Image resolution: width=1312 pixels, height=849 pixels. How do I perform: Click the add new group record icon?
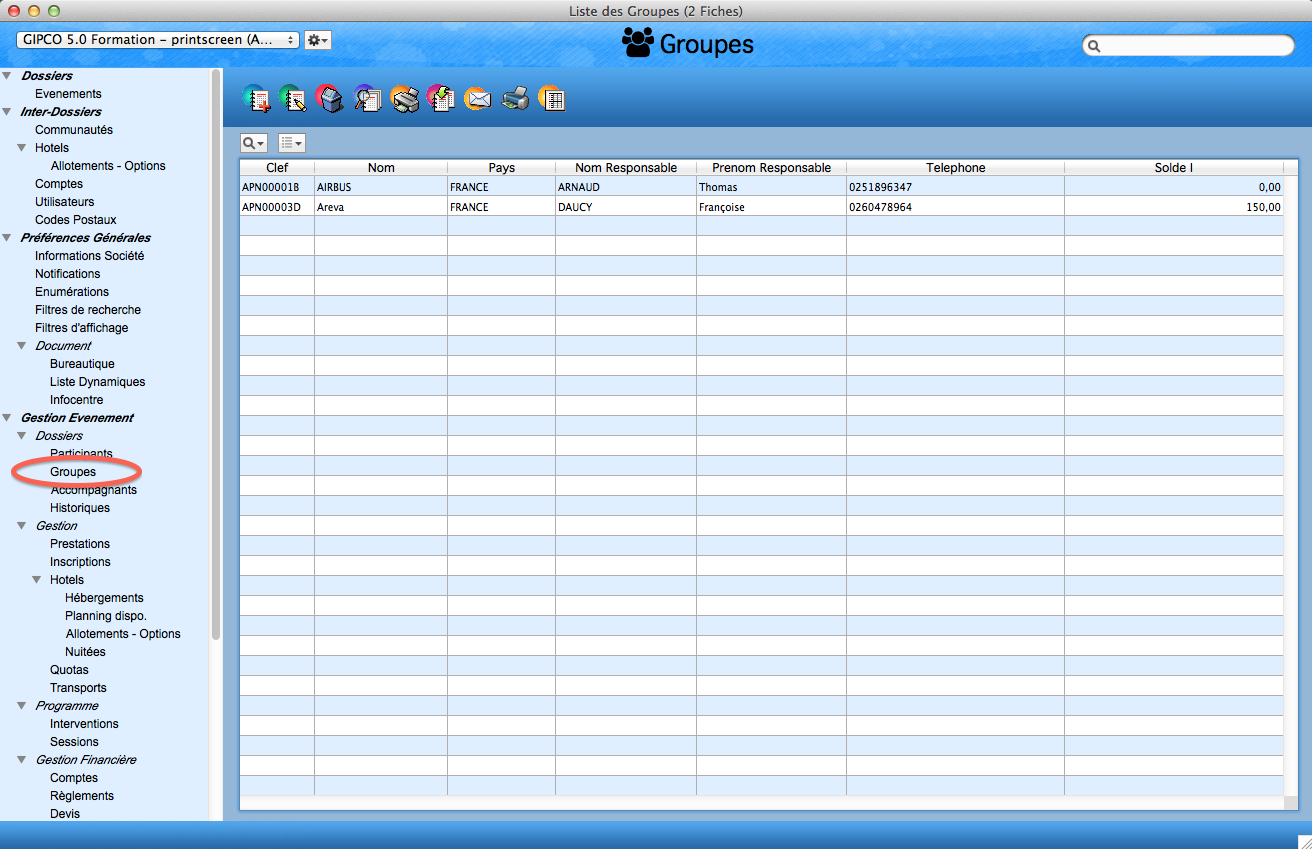click(256, 98)
